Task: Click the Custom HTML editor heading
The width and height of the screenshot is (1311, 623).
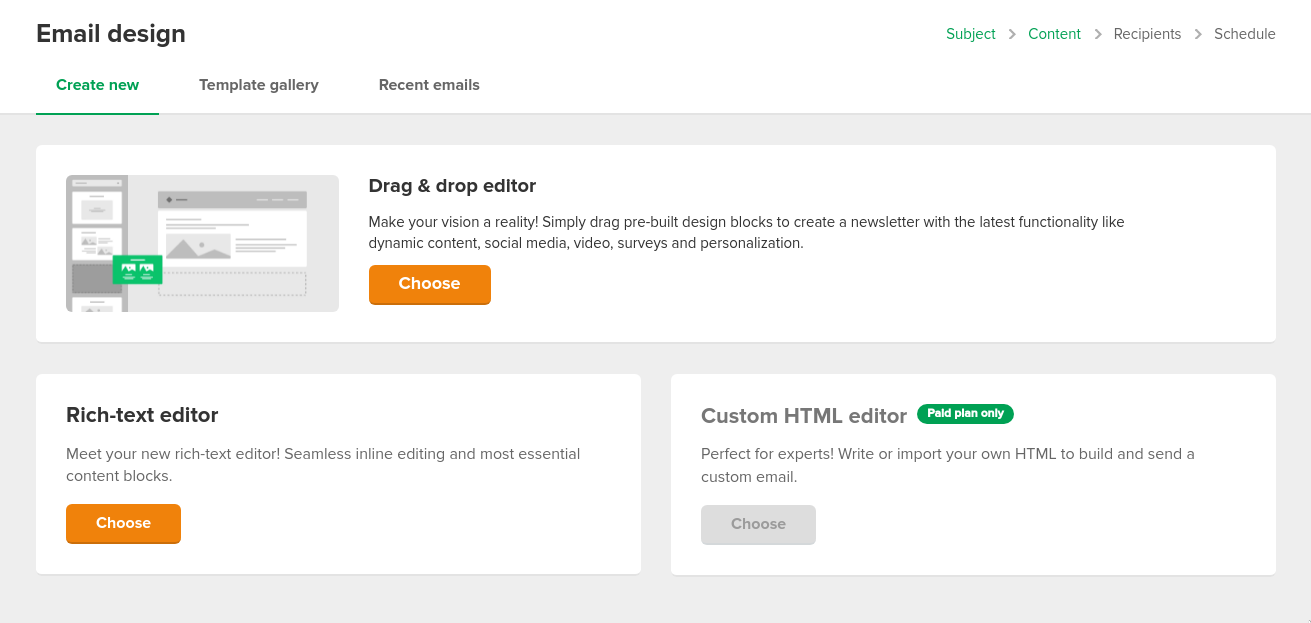Action: [804, 416]
